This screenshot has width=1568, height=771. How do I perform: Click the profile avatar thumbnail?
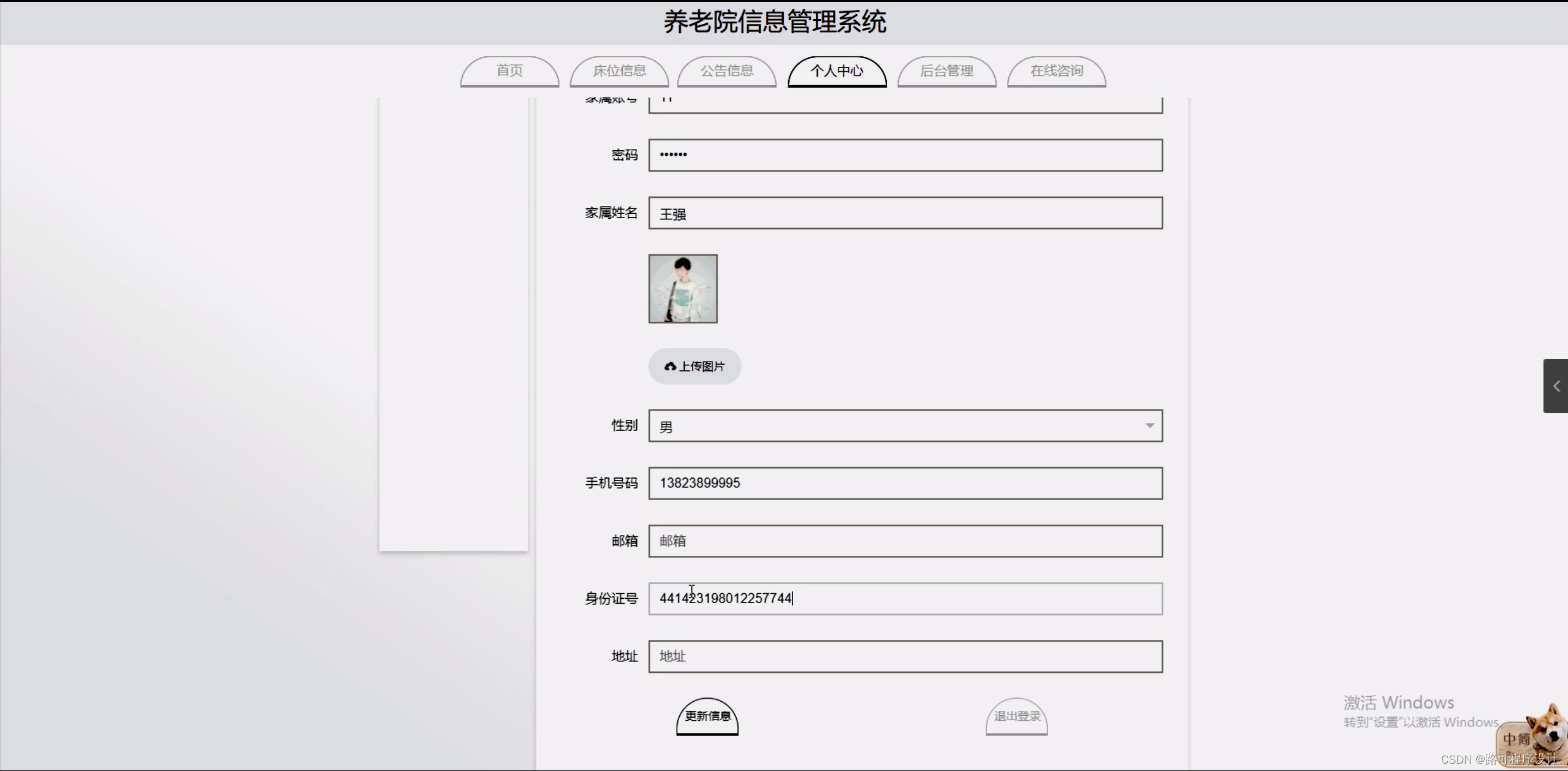tap(682, 289)
